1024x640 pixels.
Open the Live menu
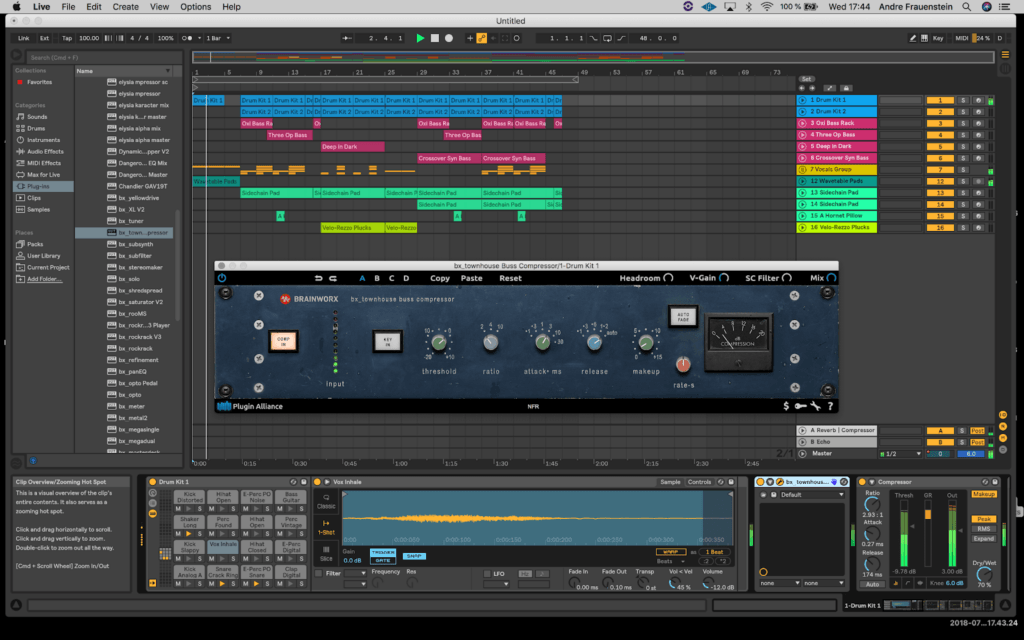(x=41, y=7)
